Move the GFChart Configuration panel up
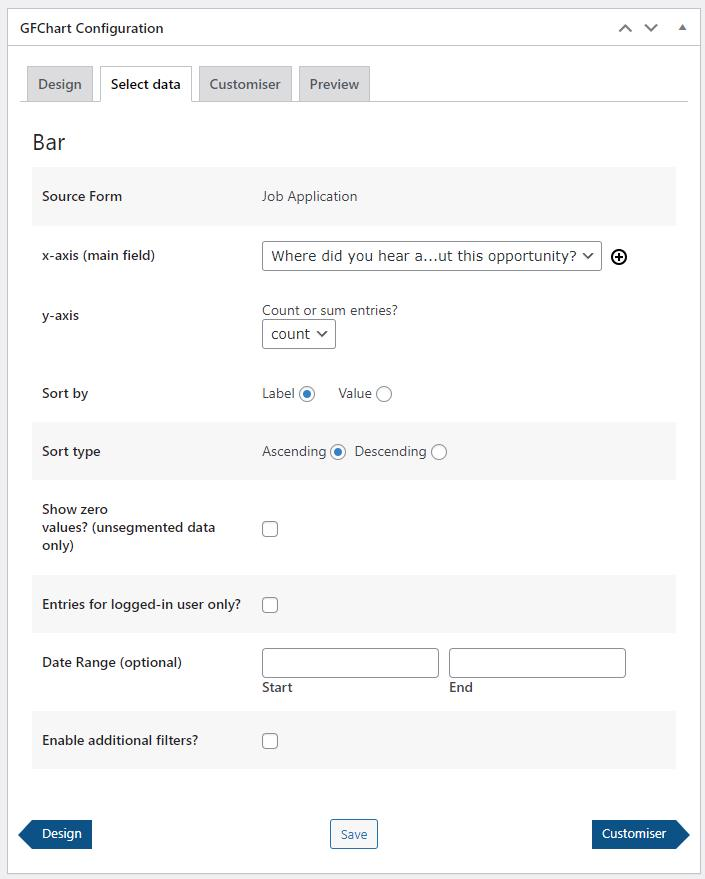The image size is (705, 879). pos(625,28)
